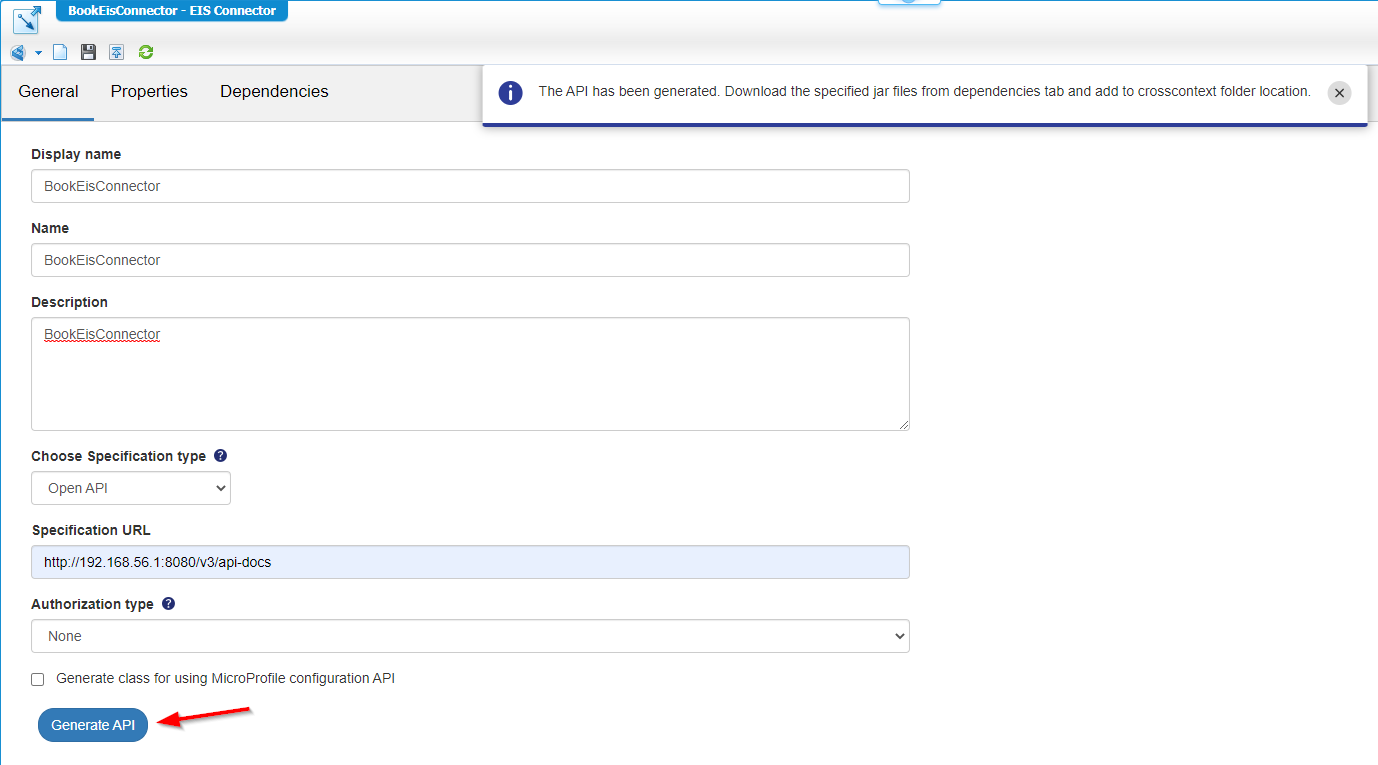This screenshot has height=765, width=1378.
Task: Show help for Authorization type
Action: tap(169, 604)
